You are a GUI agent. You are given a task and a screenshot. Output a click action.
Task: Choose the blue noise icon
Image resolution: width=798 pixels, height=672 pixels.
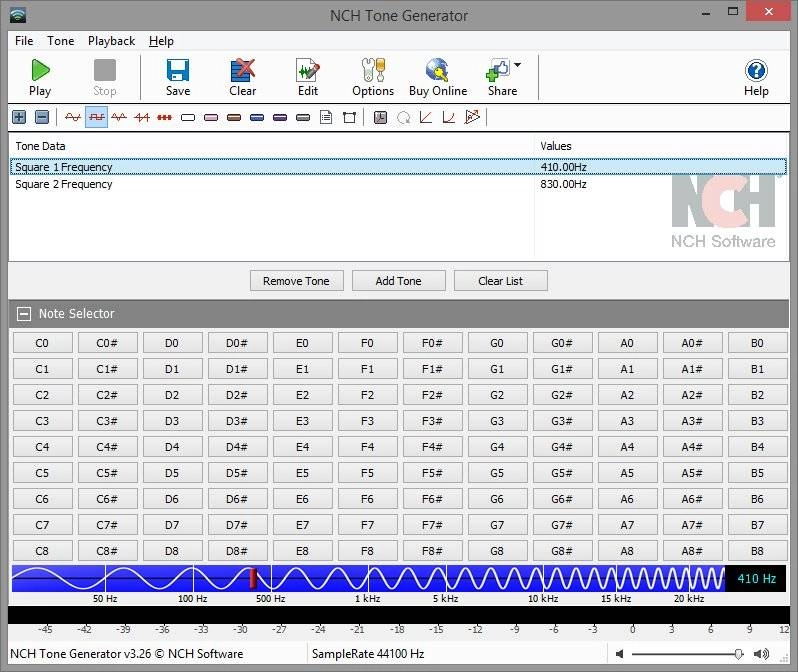point(257,118)
